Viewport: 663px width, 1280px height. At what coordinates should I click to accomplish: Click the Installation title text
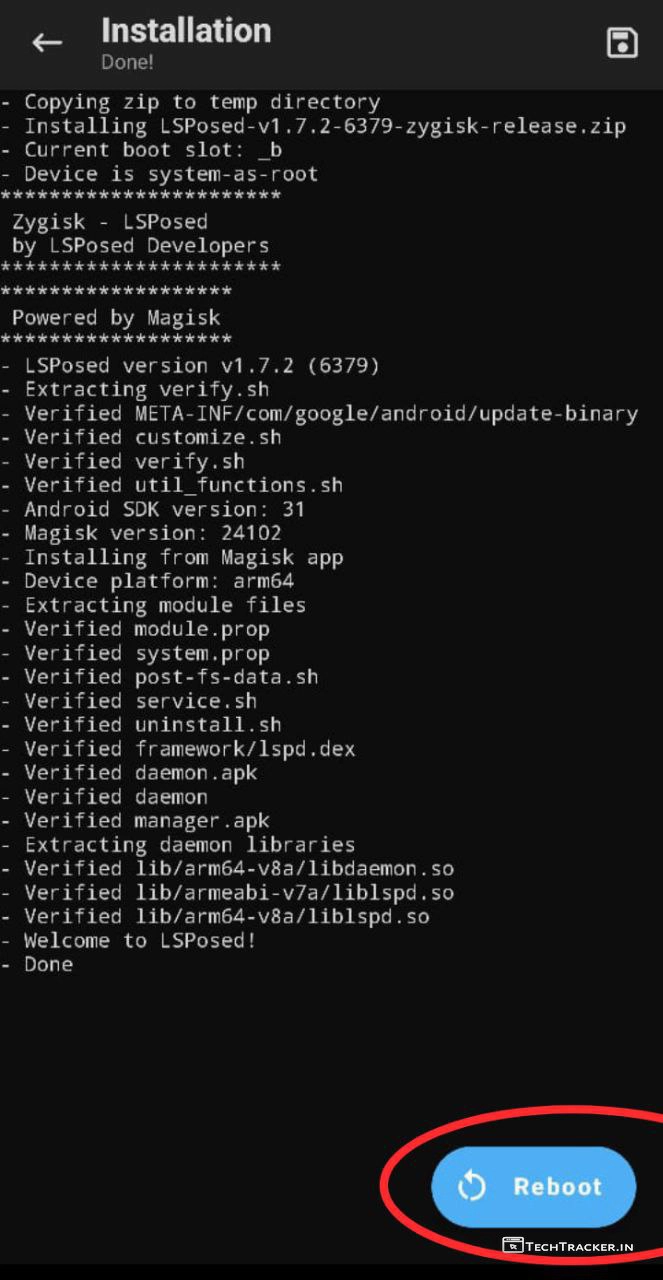point(186,31)
